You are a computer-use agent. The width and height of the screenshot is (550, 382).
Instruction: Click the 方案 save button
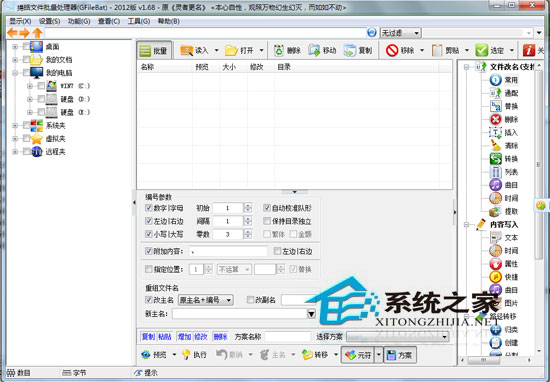pos(400,355)
